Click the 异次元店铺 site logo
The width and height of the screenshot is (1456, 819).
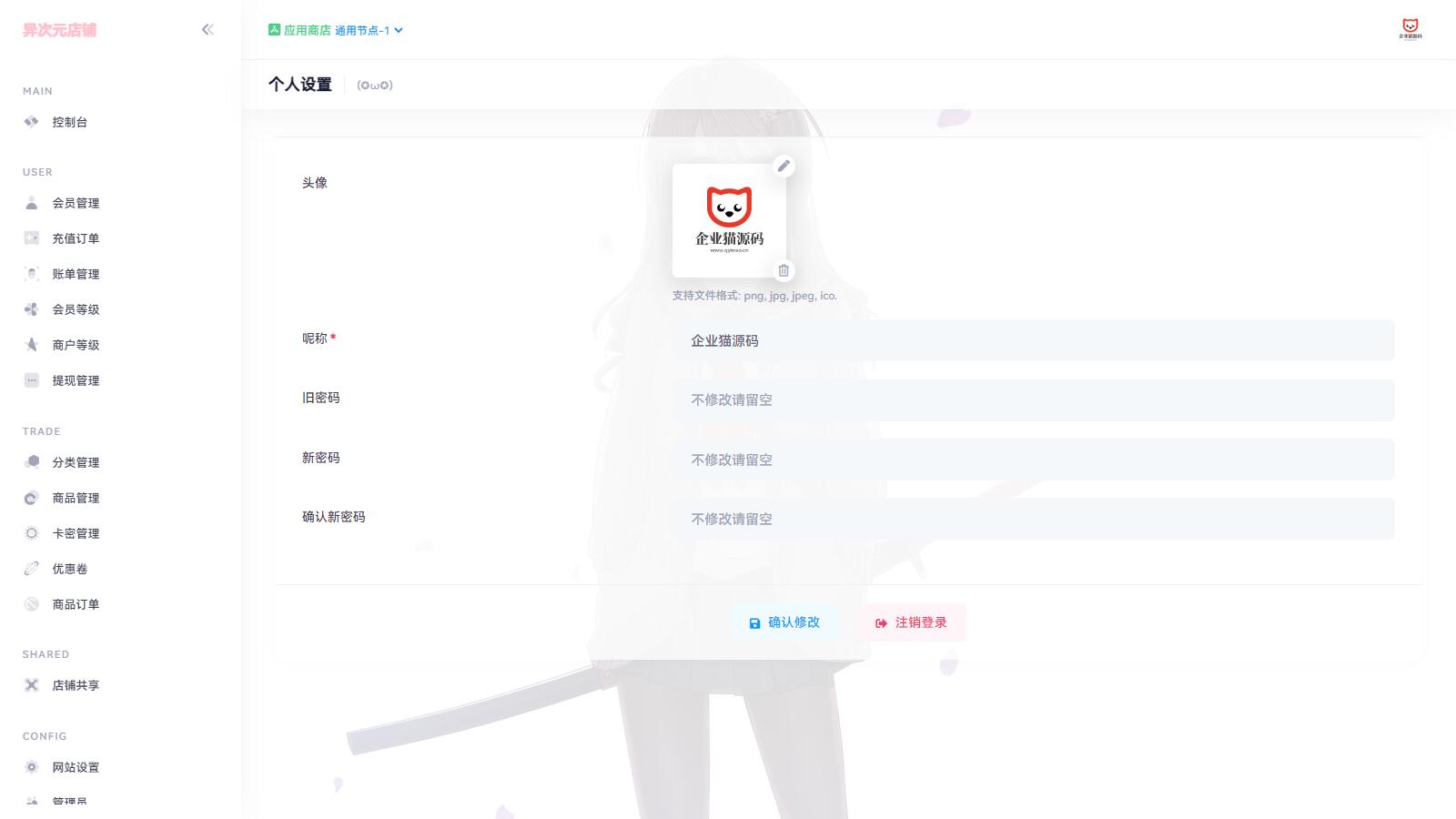[59, 30]
